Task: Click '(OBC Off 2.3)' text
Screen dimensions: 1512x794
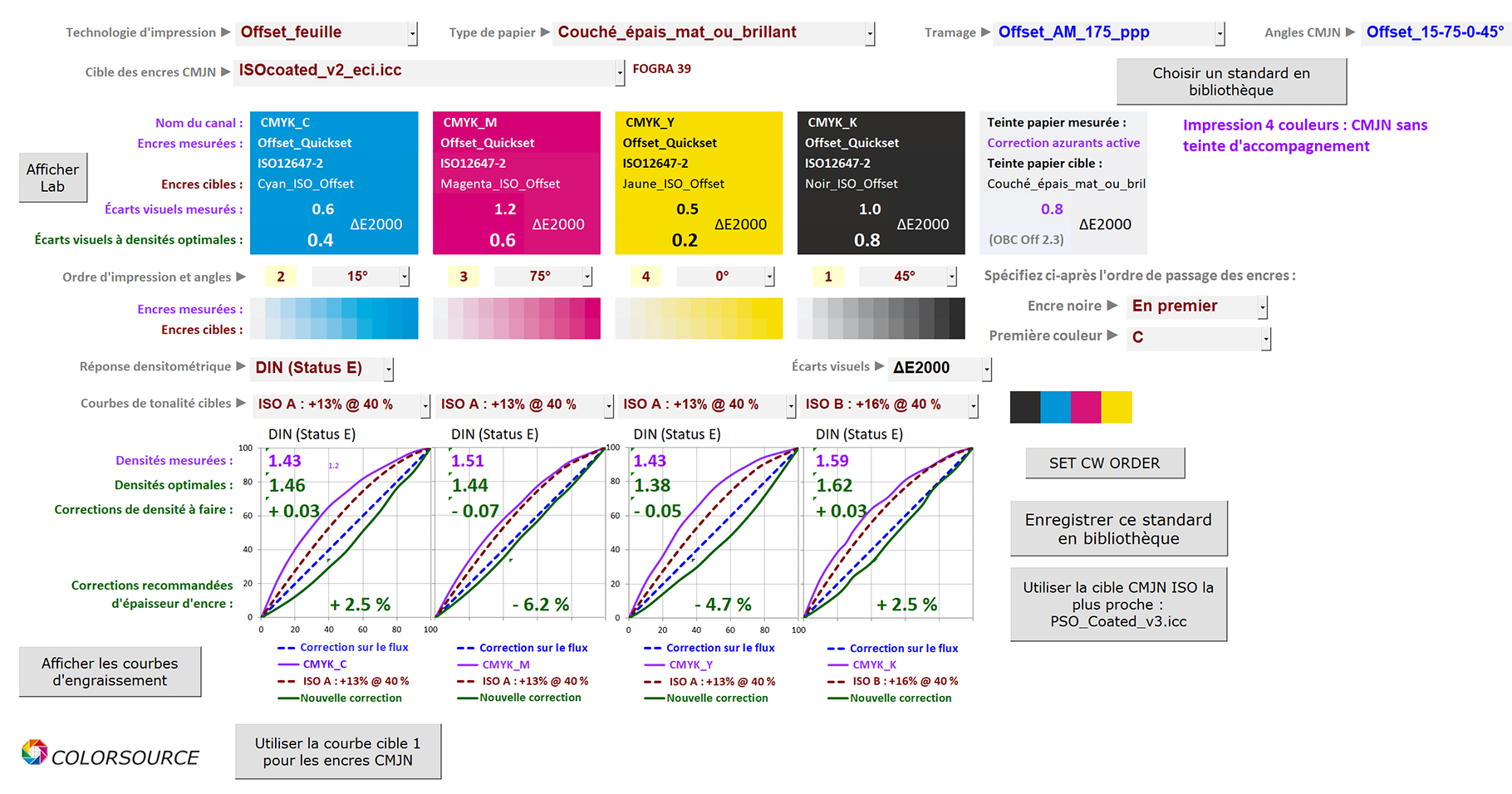Action: click(x=1026, y=239)
